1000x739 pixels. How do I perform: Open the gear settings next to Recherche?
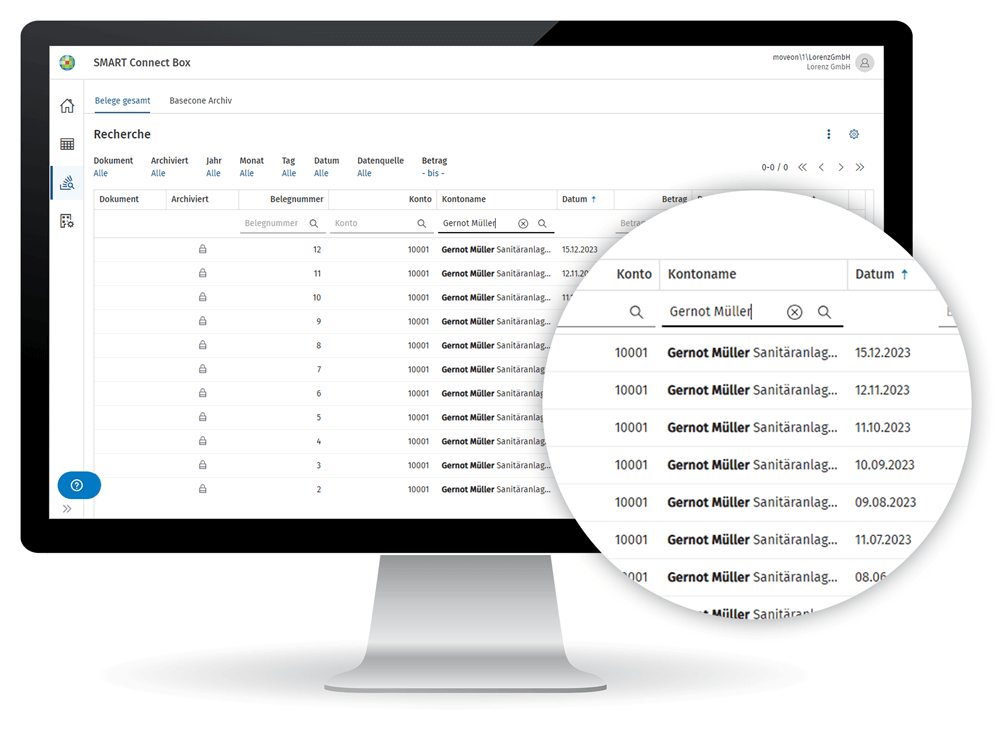click(x=854, y=135)
